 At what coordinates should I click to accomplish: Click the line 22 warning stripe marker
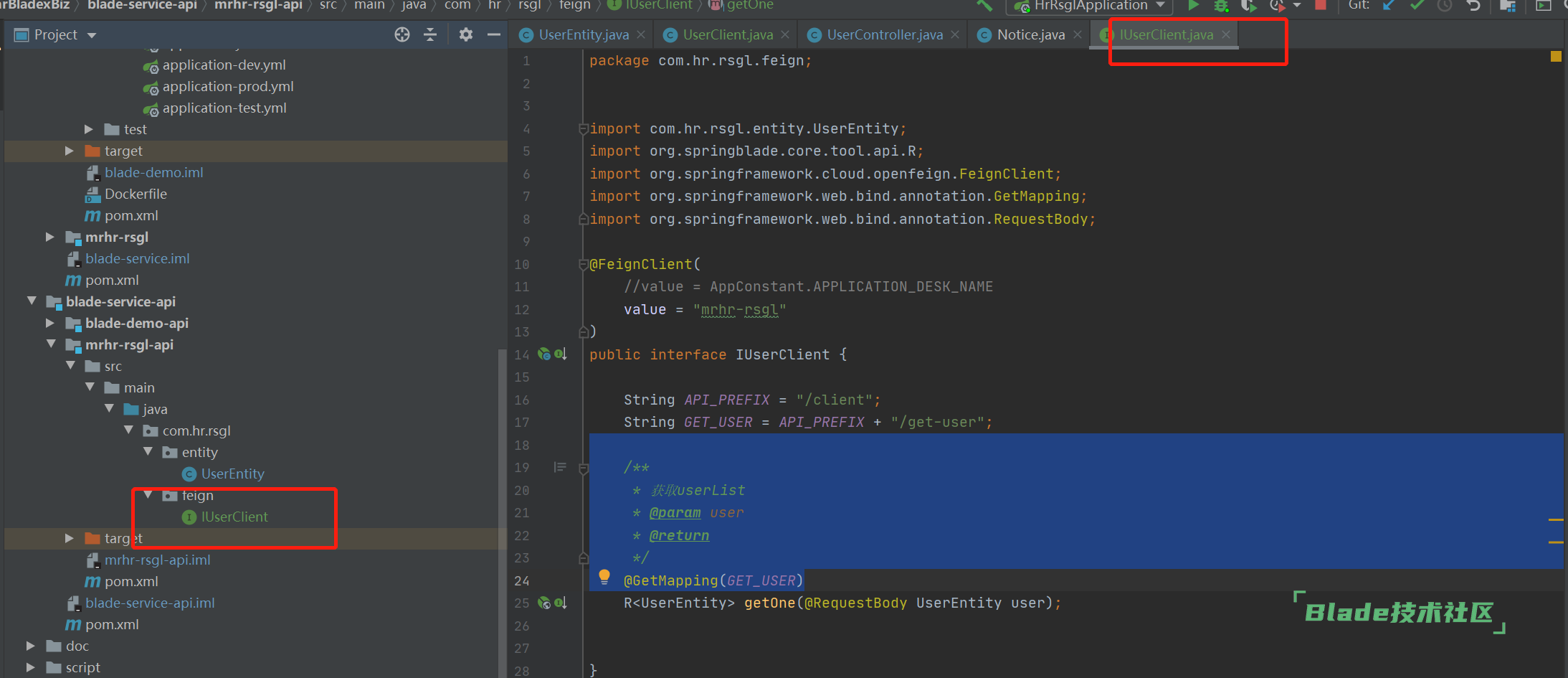[x=1556, y=542]
